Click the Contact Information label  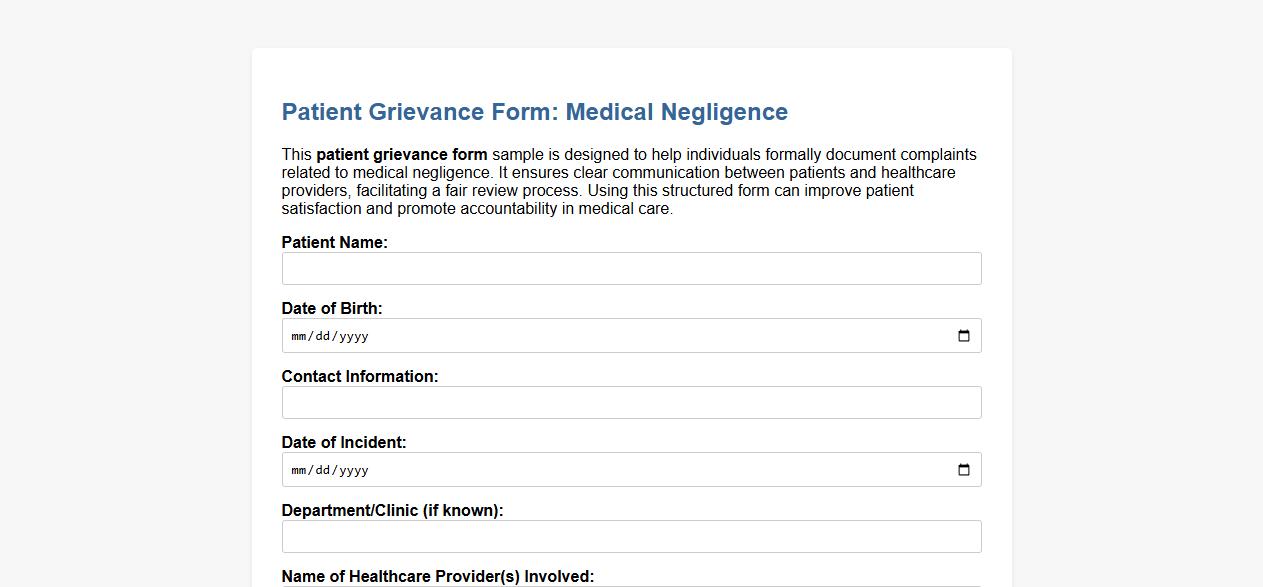(x=360, y=376)
